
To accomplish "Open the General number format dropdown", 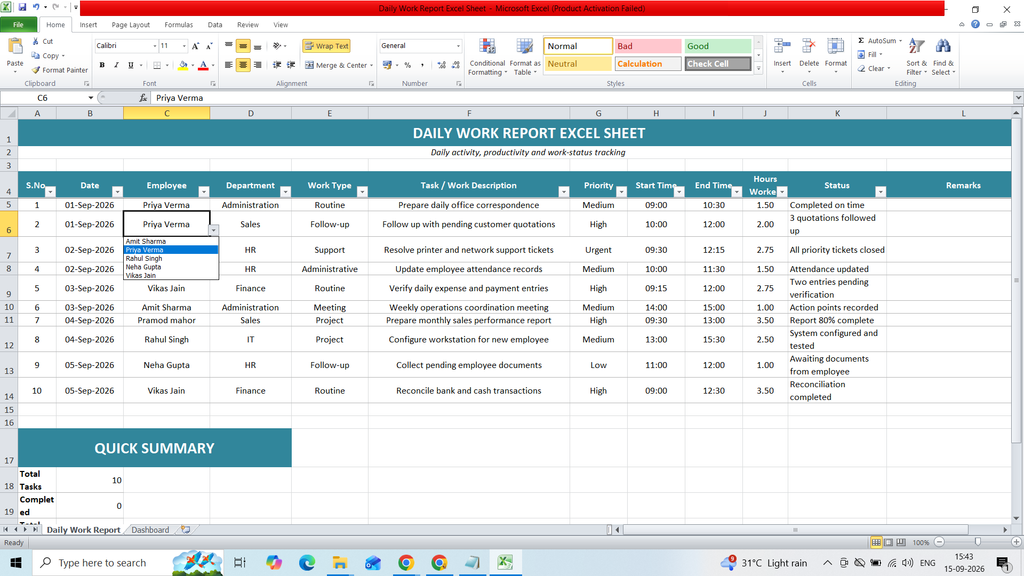I will pyautogui.click(x=458, y=46).
